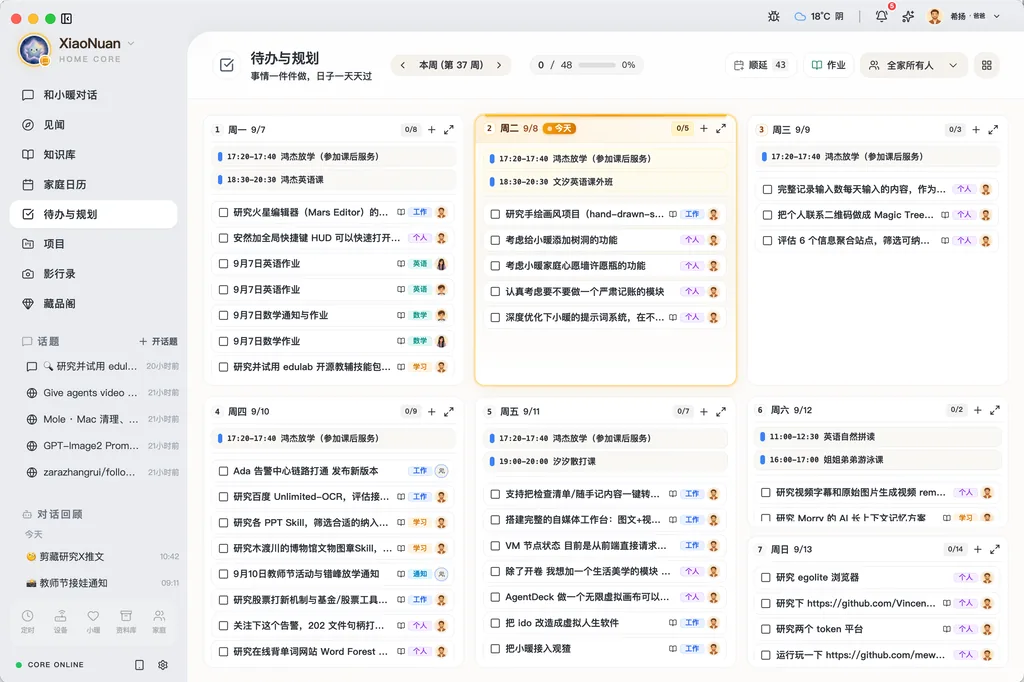Check off 9月7日数学通知与作业 task
This screenshot has width=1024, height=682.
pos(223,315)
